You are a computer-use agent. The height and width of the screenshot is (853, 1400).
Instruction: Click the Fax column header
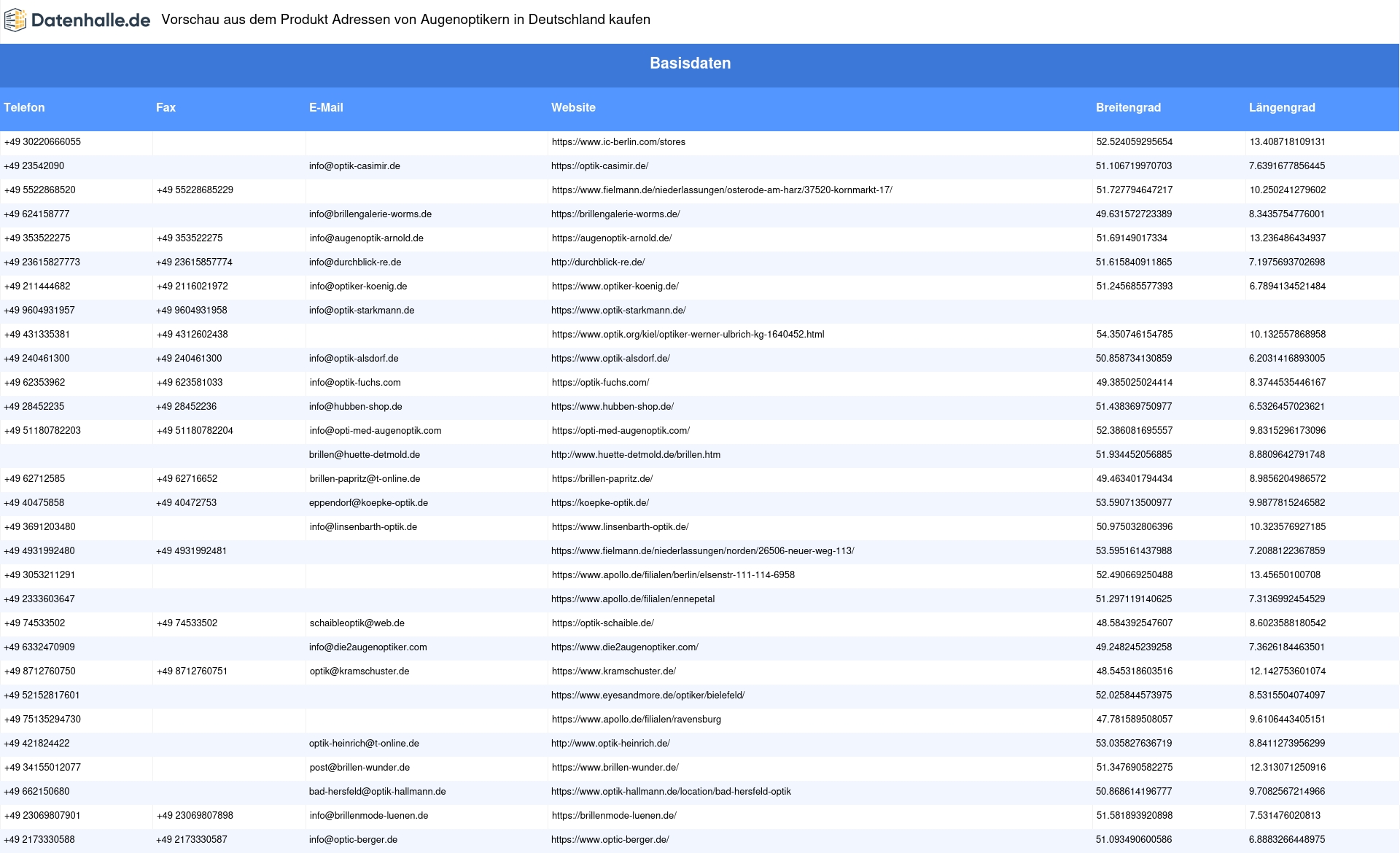166,107
